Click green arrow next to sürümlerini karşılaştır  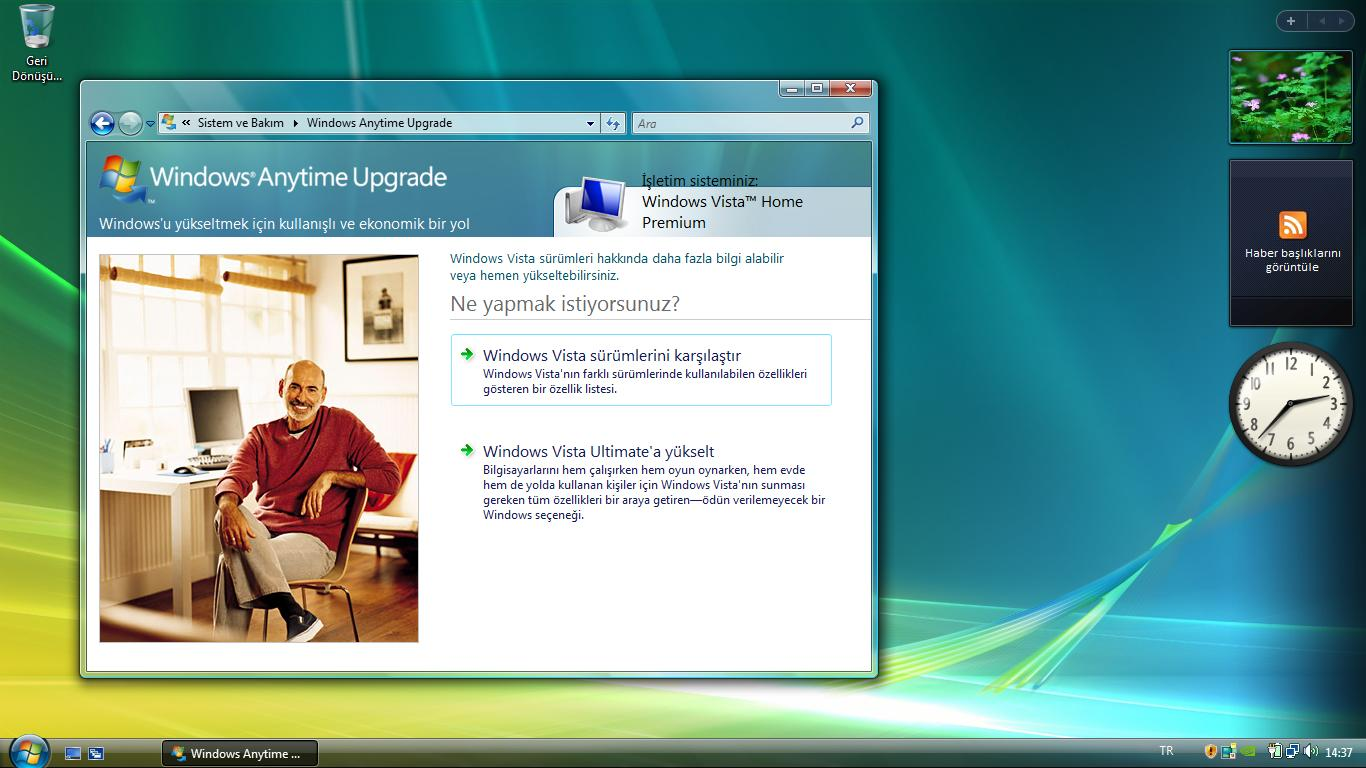coord(467,354)
